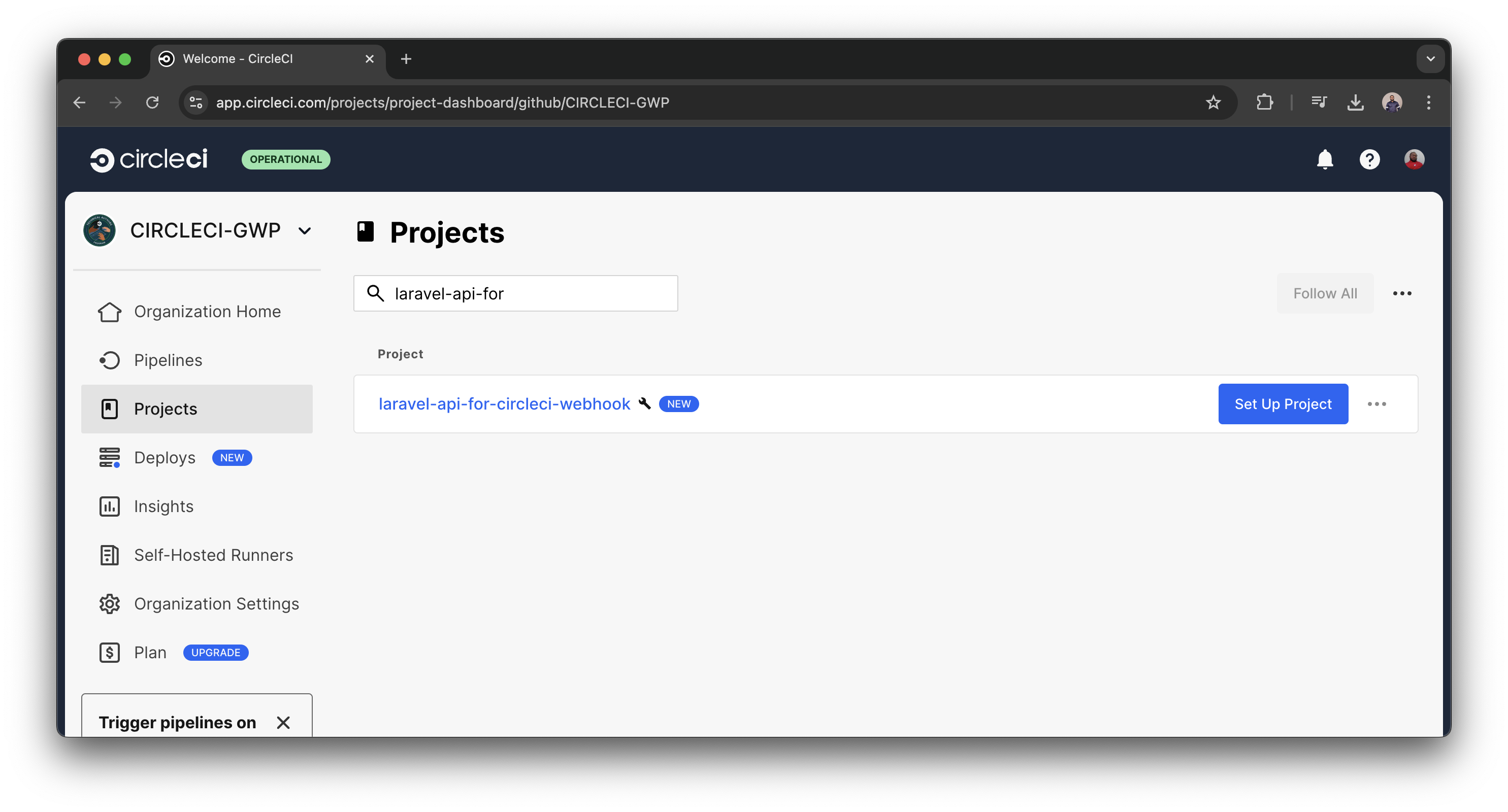
Task: Close the Welcome - CircleCI tab
Action: (370, 58)
